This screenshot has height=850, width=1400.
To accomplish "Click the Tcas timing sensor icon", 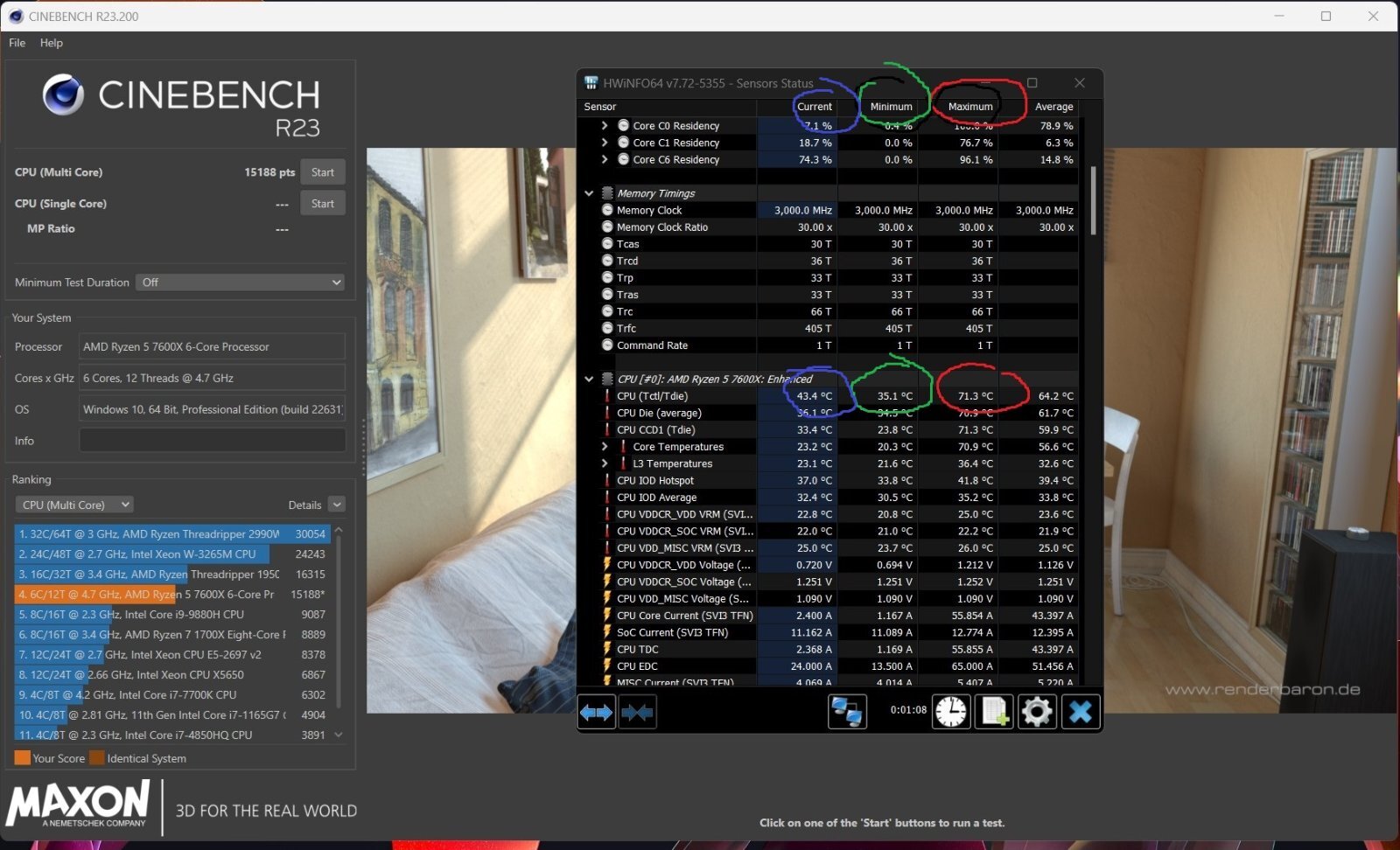I will point(607,244).
